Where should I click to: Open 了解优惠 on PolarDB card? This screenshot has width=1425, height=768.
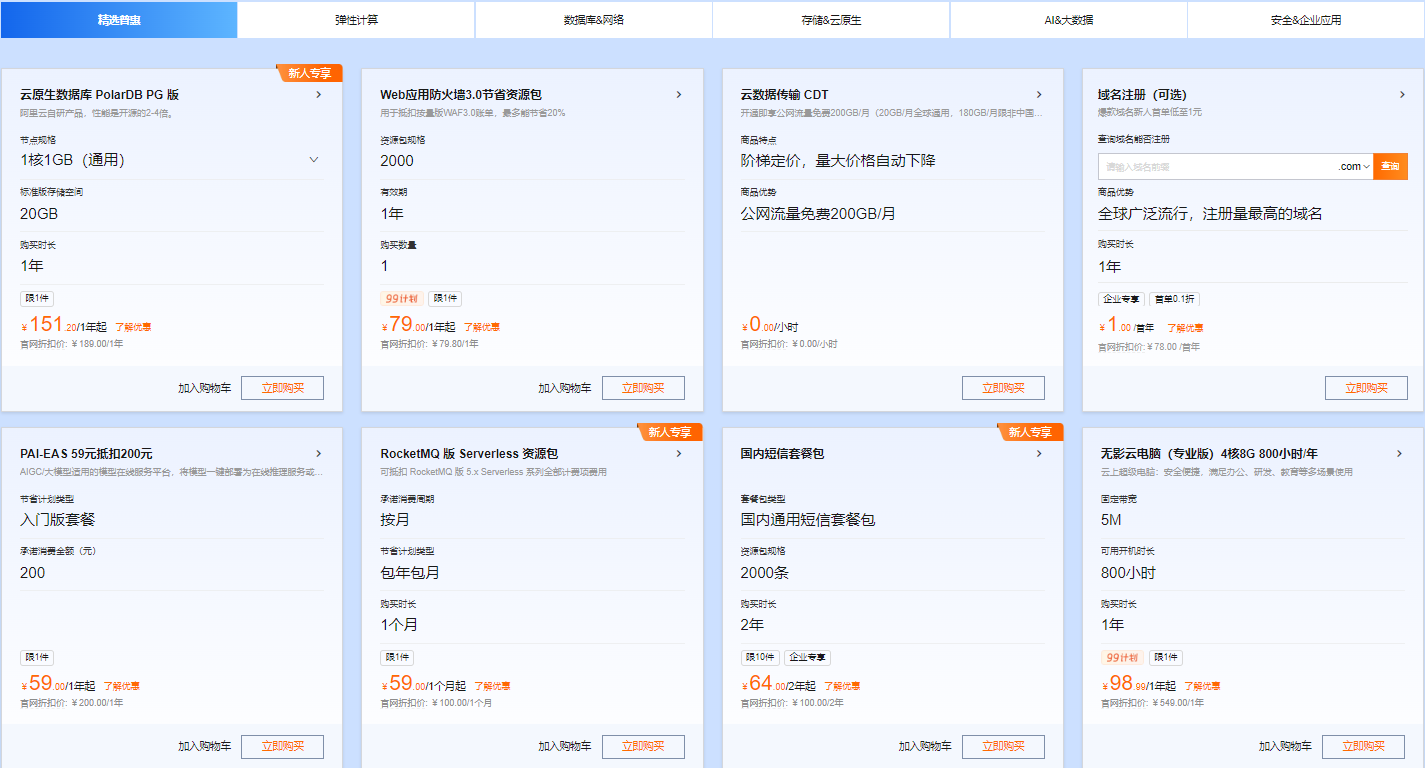click(133, 327)
